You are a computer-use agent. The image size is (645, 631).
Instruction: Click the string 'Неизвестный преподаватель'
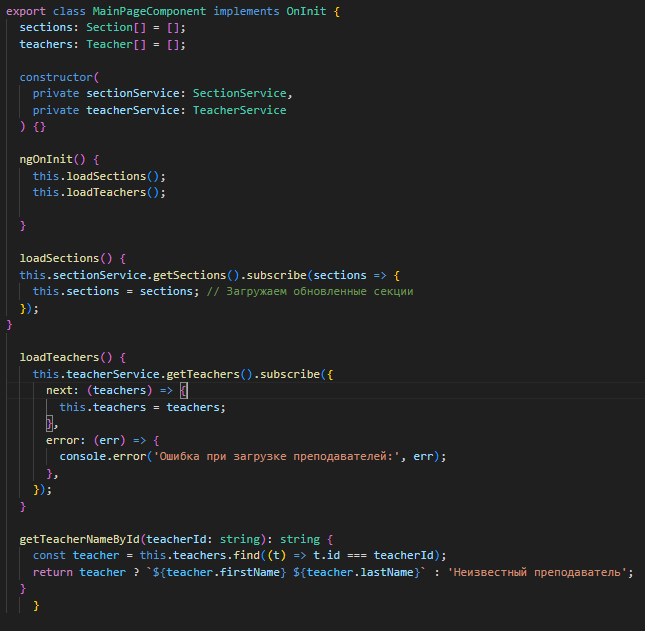[x=537, y=572]
